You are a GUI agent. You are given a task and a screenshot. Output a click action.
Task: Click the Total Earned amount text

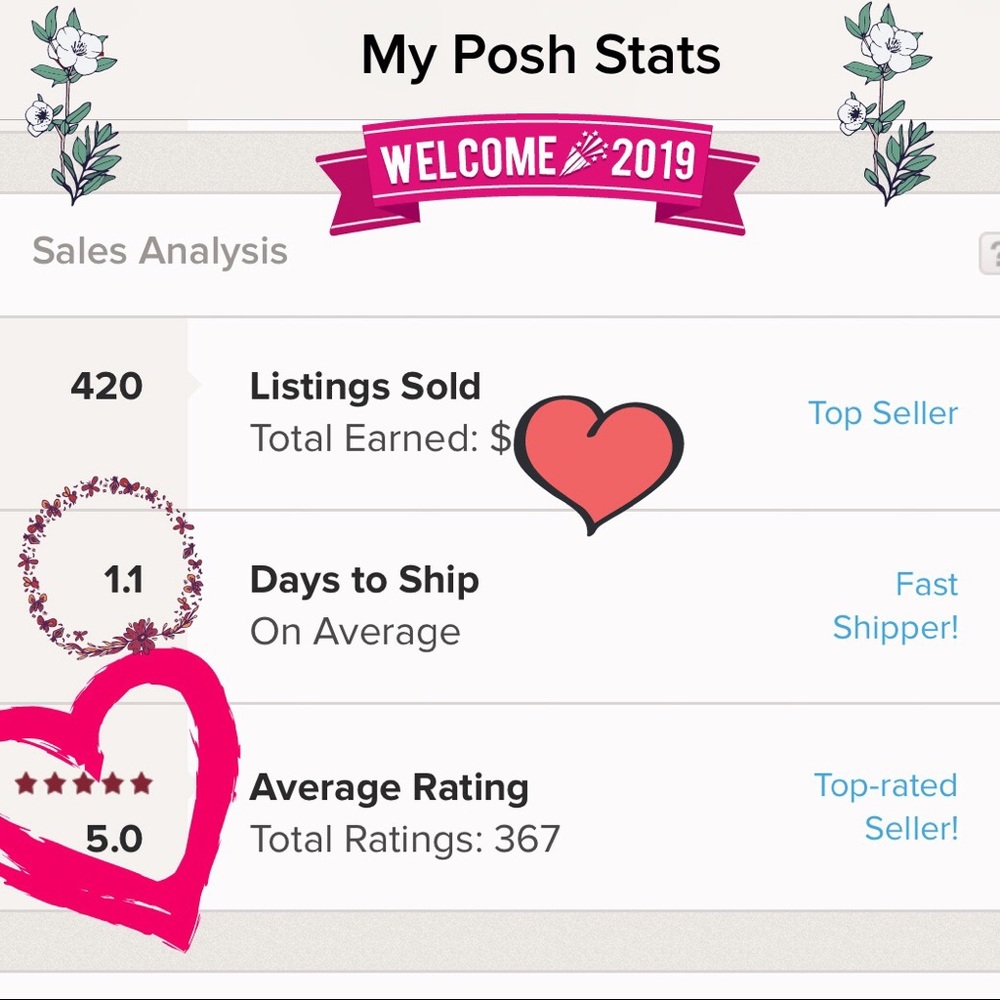pos(380,438)
